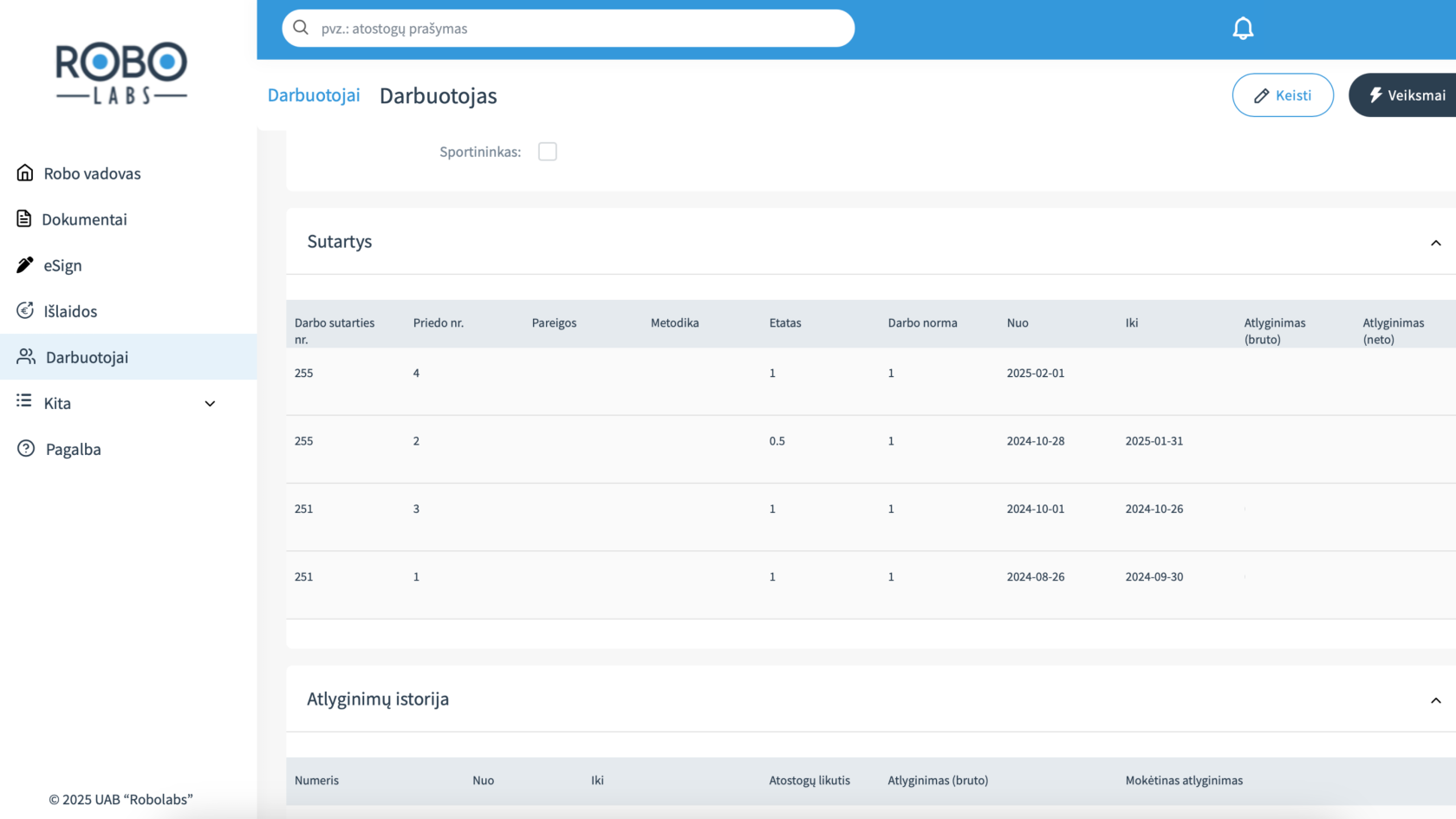Screen dimensions: 1456x819
Task: Click the pencil icon in Keisti button
Action: [x=1262, y=96]
